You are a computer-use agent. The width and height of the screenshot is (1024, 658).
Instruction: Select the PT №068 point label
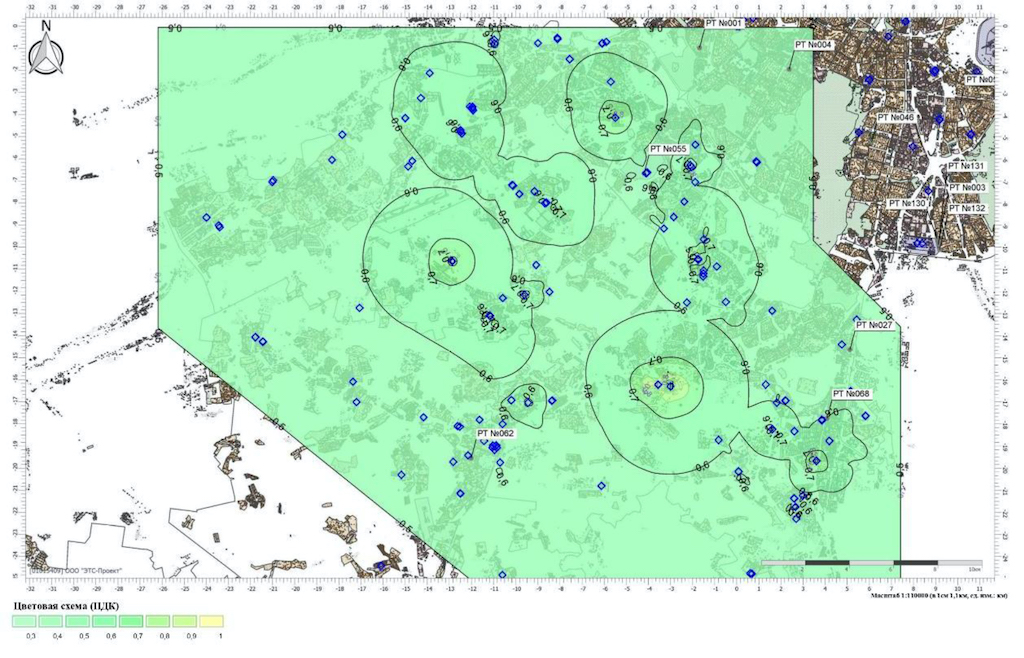point(851,394)
